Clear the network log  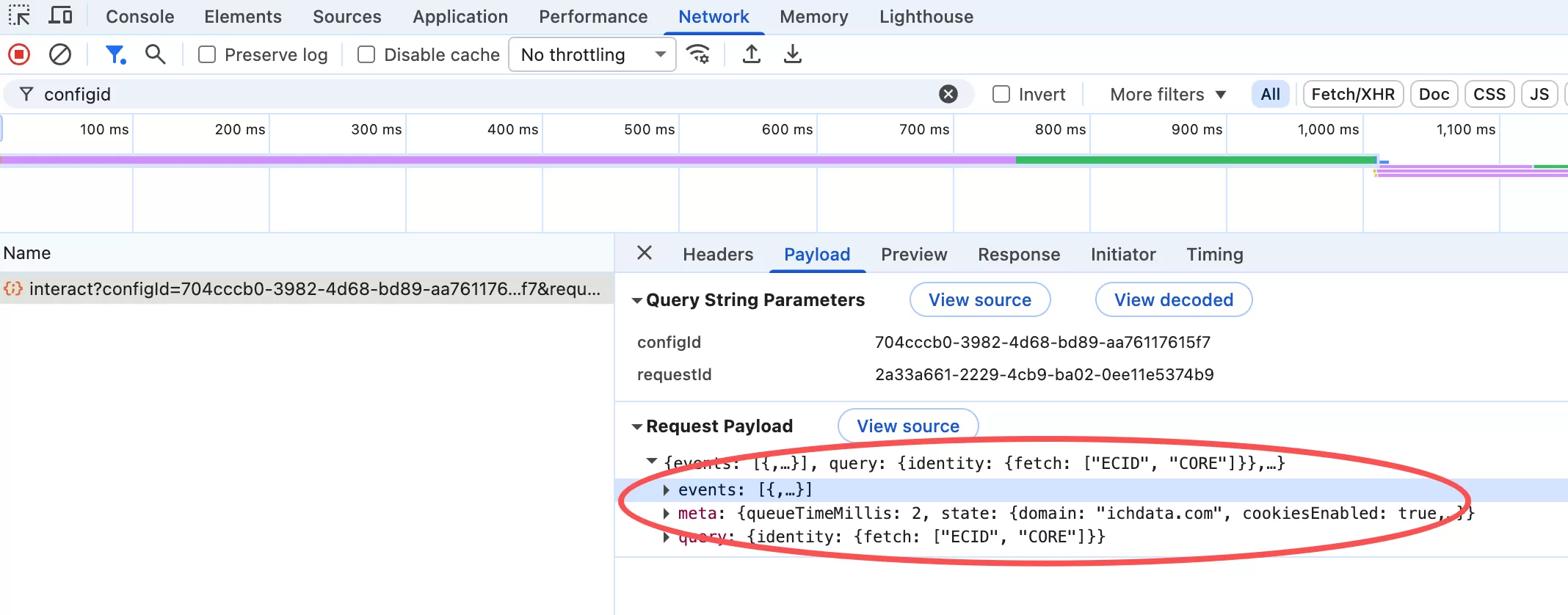pyautogui.click(x=60, y=54)
